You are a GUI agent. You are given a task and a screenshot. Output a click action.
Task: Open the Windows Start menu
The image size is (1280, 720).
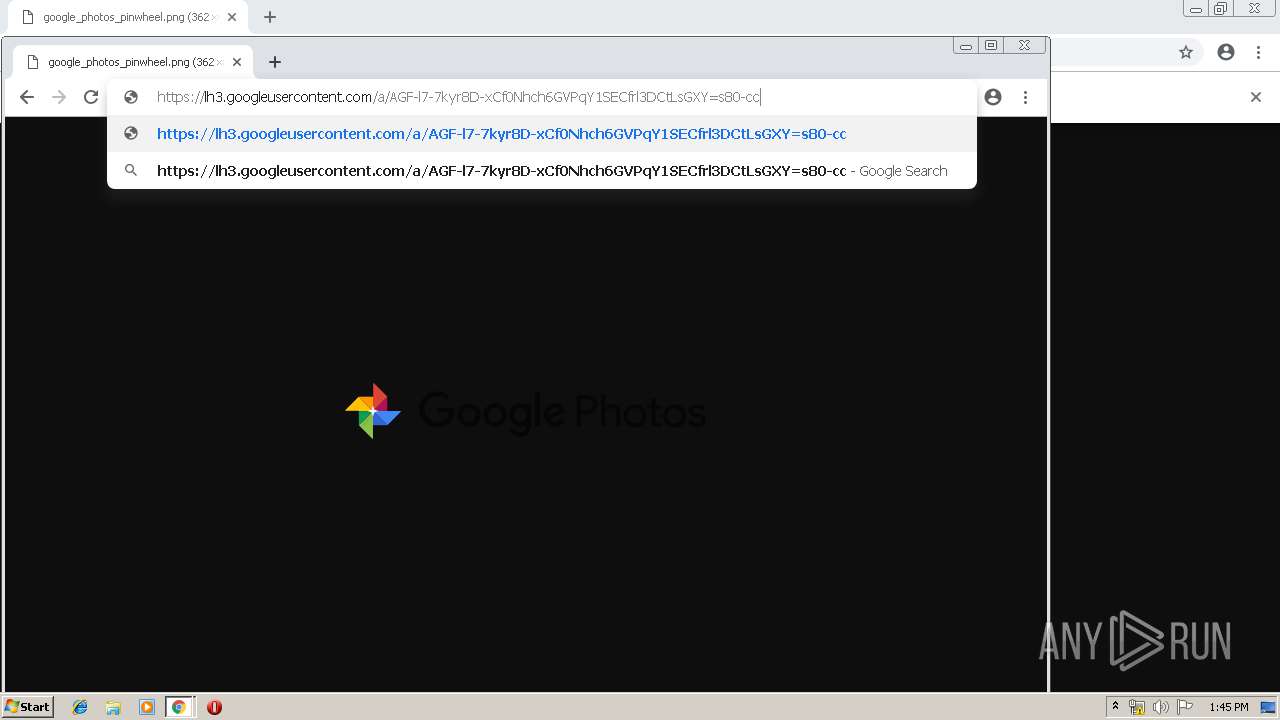click(x=28, y=706)
